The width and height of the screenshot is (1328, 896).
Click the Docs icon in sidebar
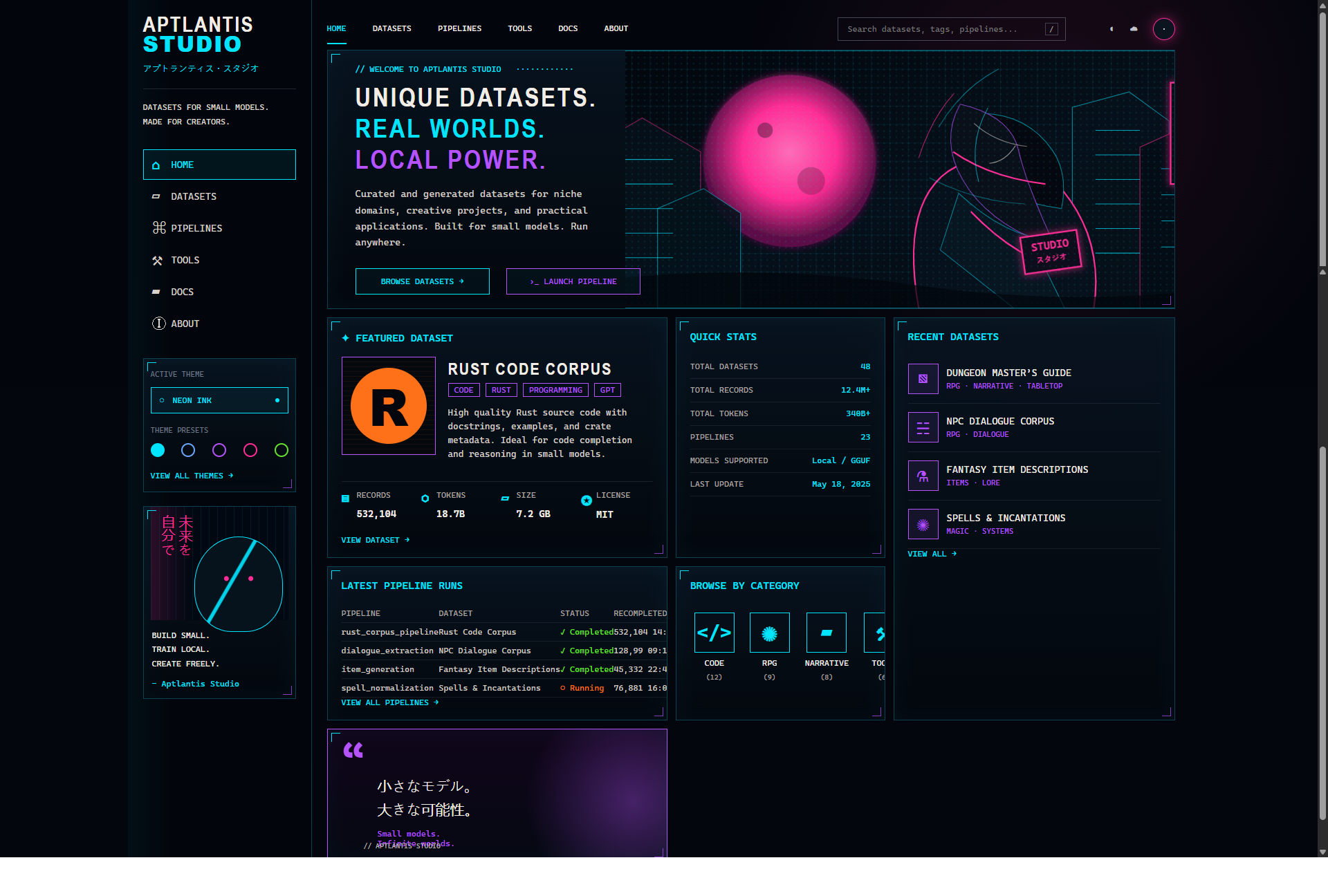(x=156, y=292)
